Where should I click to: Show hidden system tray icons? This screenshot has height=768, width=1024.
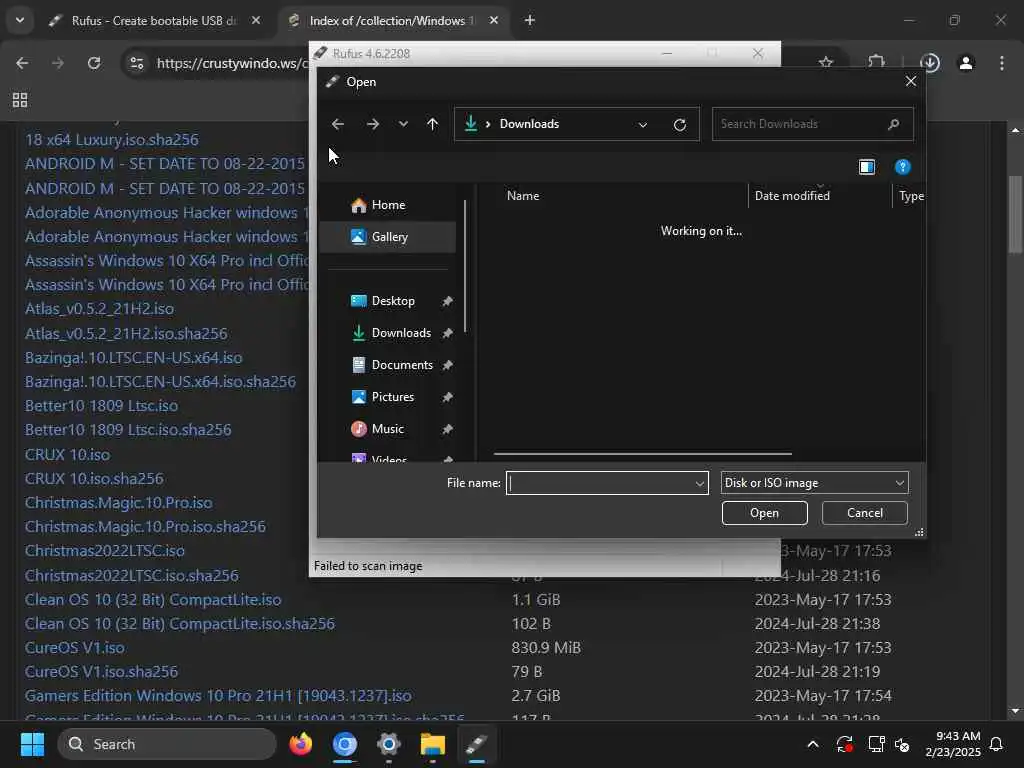(x=813, y=744)
